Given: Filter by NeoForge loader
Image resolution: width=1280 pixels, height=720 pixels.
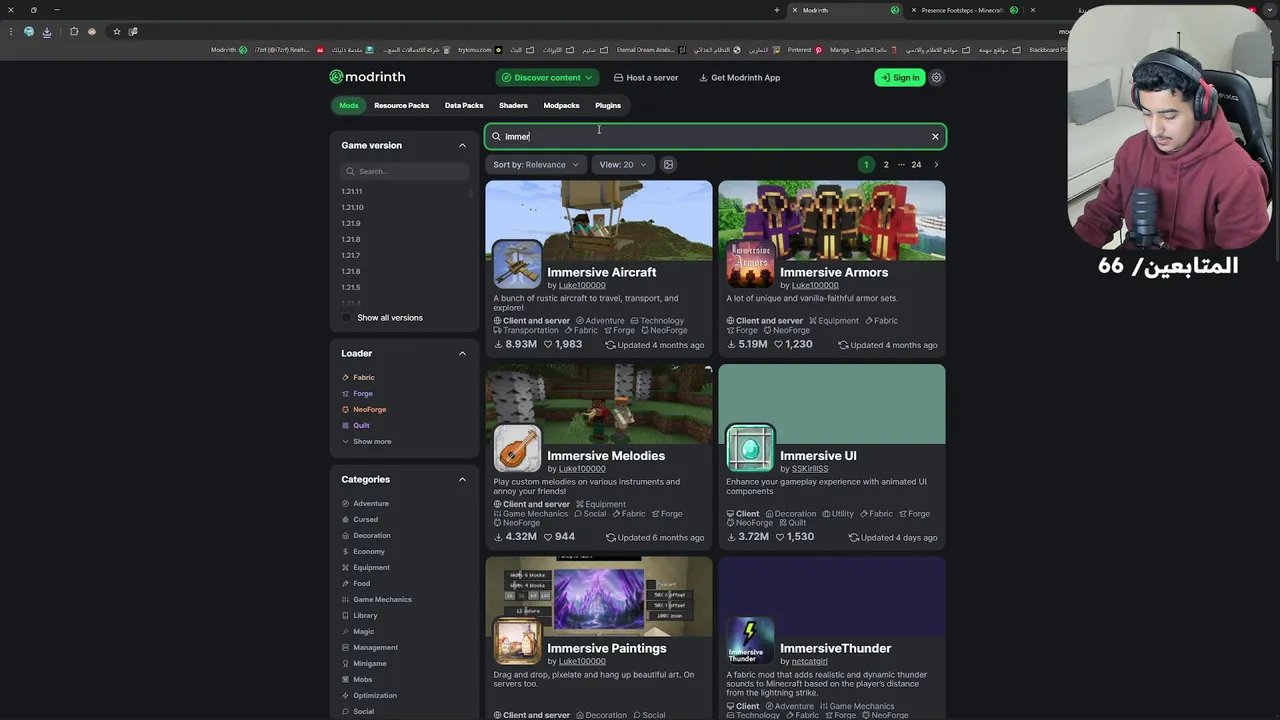Looking at the screenshot, I should [x=364, y=409].
